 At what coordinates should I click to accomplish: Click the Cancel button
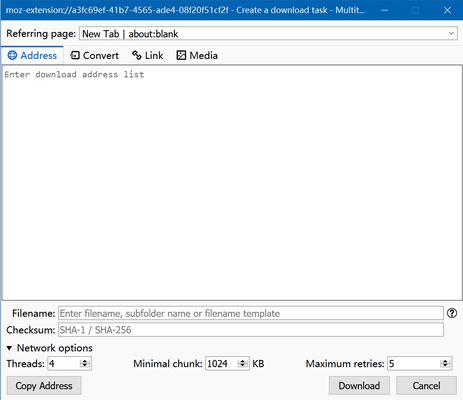click(x=426, y=386)
